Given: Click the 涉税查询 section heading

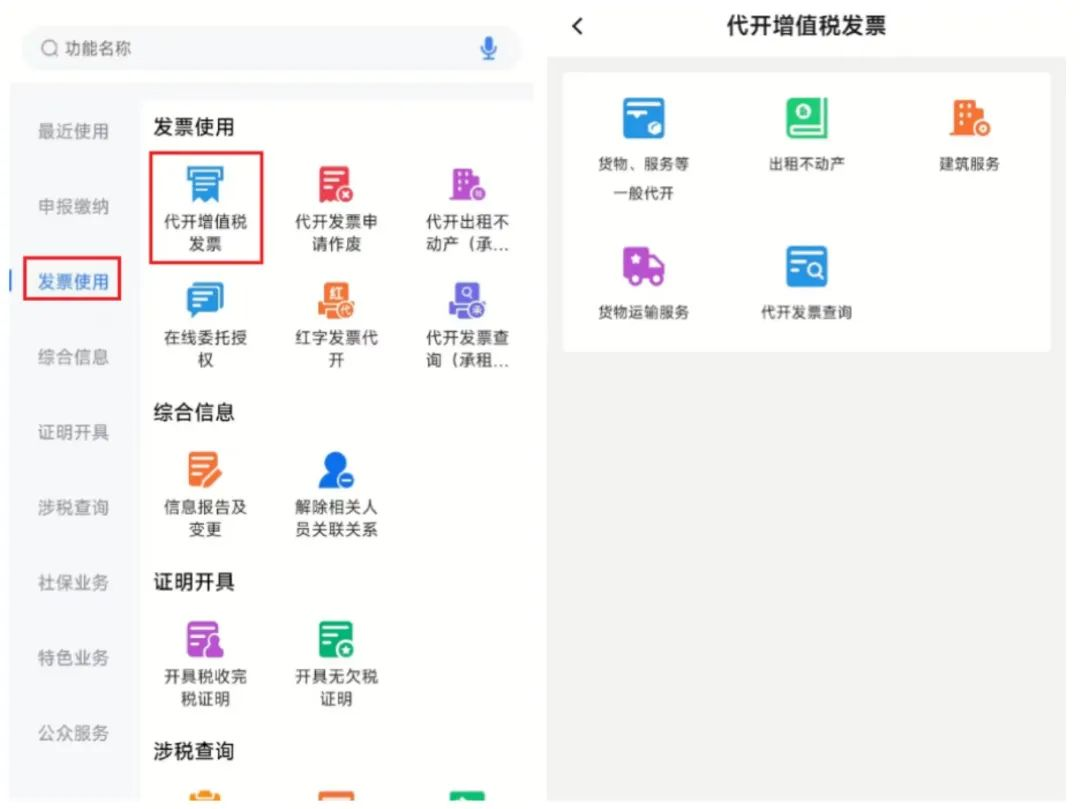Looking at the screenshot, I should tap(194, 751).
